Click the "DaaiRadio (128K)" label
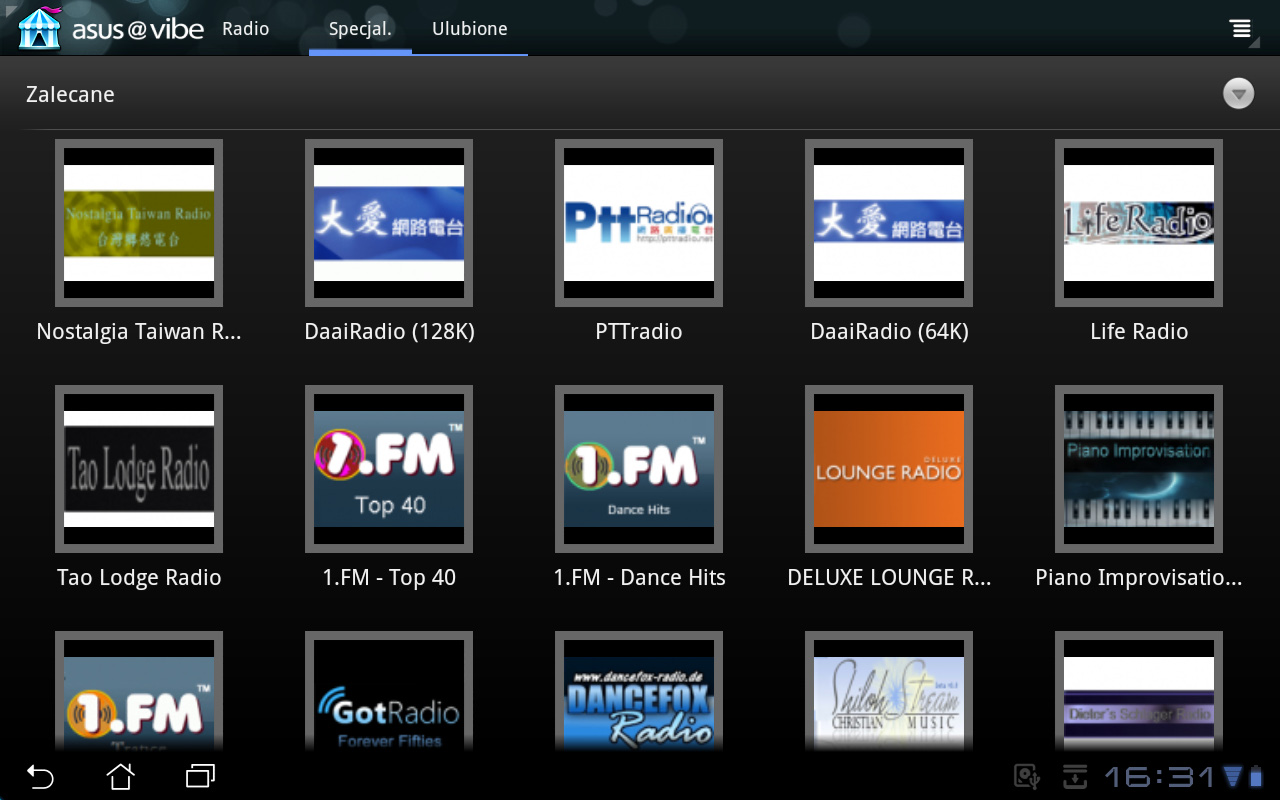 [x=389, y=332]
